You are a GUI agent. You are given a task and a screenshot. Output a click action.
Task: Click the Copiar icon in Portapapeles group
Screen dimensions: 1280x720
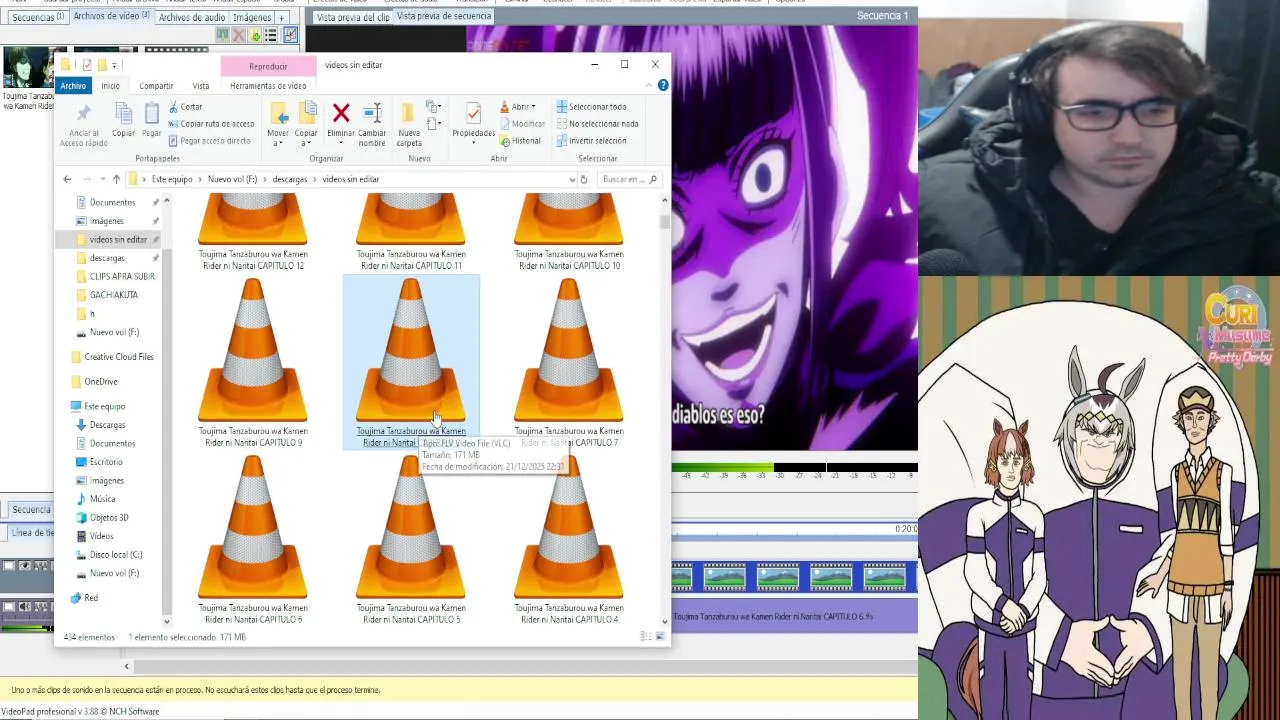tap(124, 114)
